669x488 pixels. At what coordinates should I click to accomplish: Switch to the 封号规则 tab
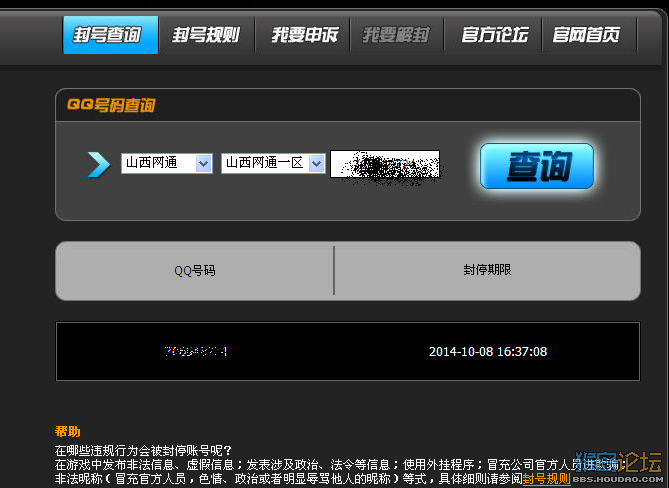click(x=207, y=35)
